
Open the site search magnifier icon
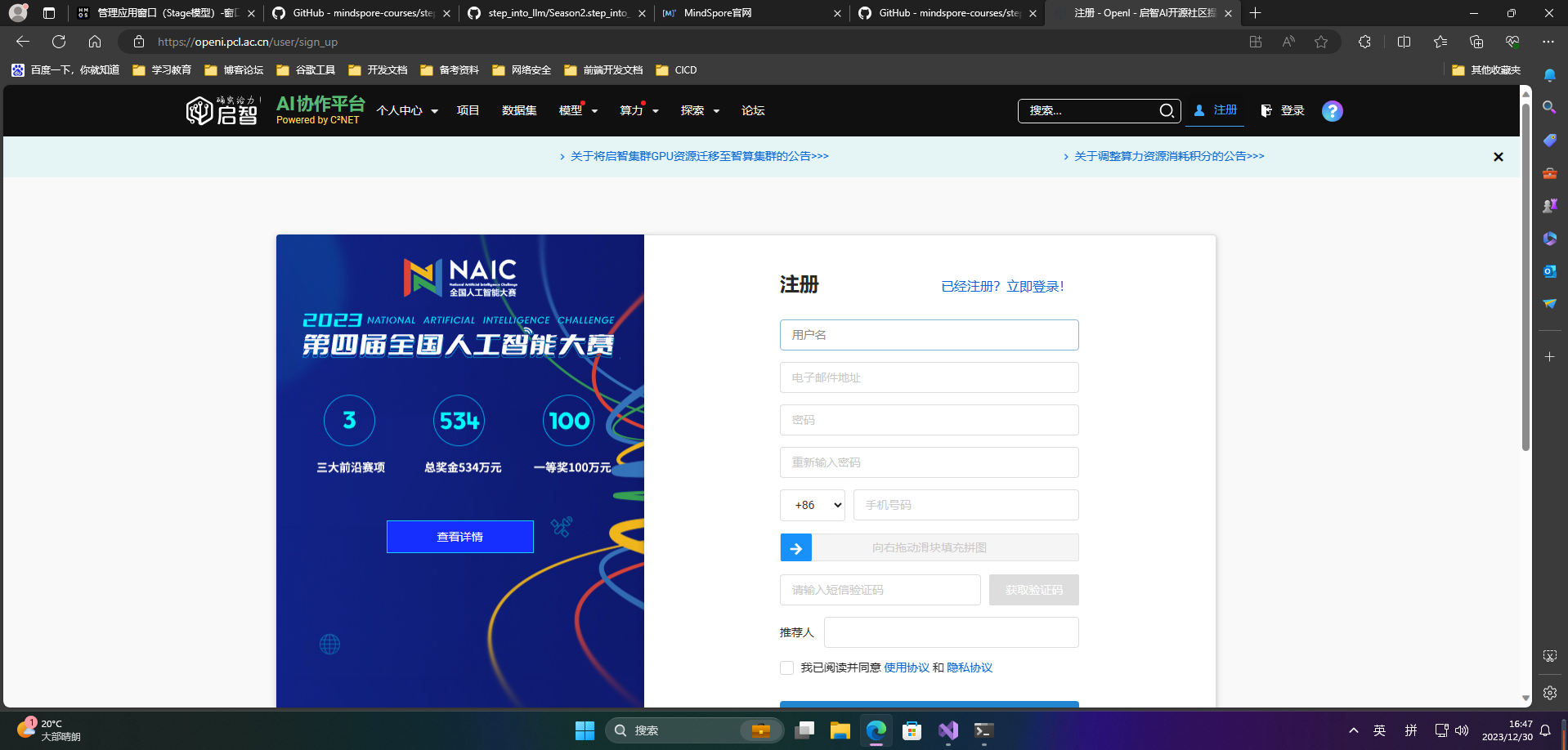pyautogui.click(x=1167, y=110)
